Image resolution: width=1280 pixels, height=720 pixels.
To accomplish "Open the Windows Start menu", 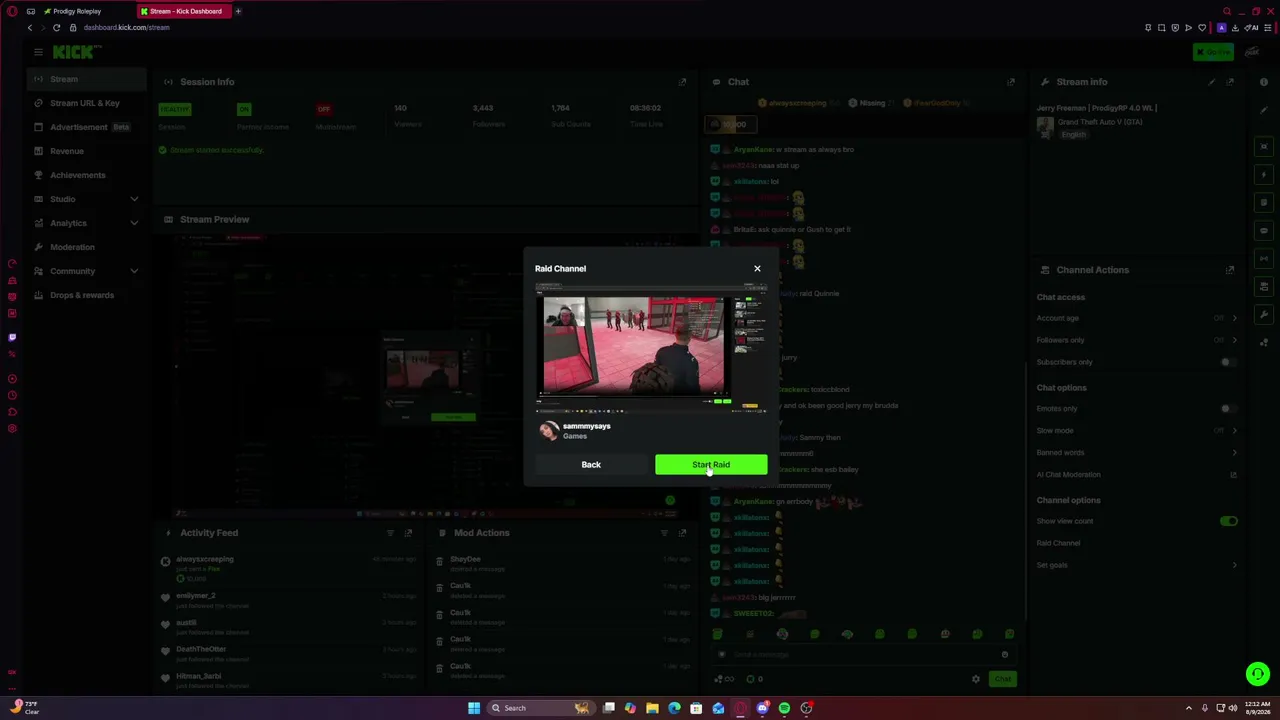I will pos(474,708).
